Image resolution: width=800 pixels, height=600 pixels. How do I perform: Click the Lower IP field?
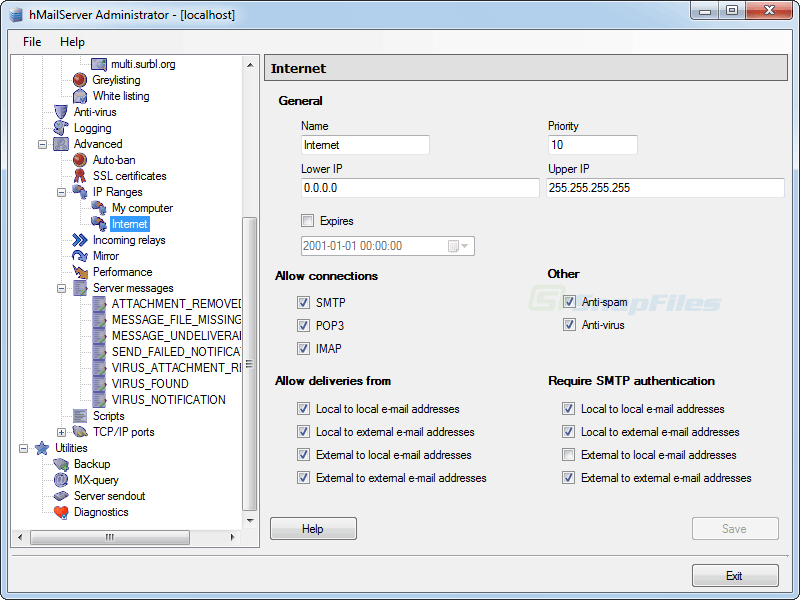(x=420, y=188)
